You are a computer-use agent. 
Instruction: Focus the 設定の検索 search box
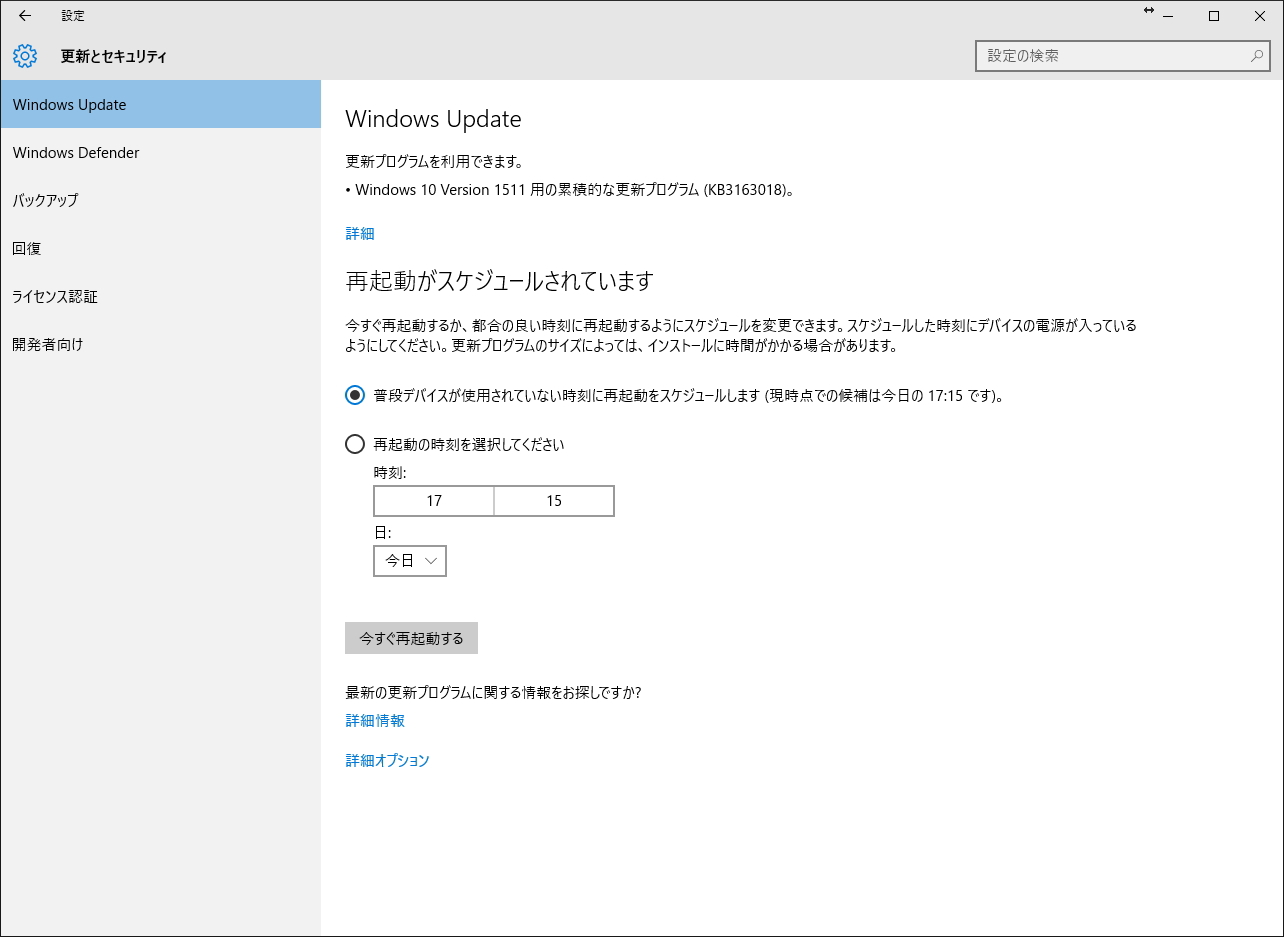[x=1123, y=56]
